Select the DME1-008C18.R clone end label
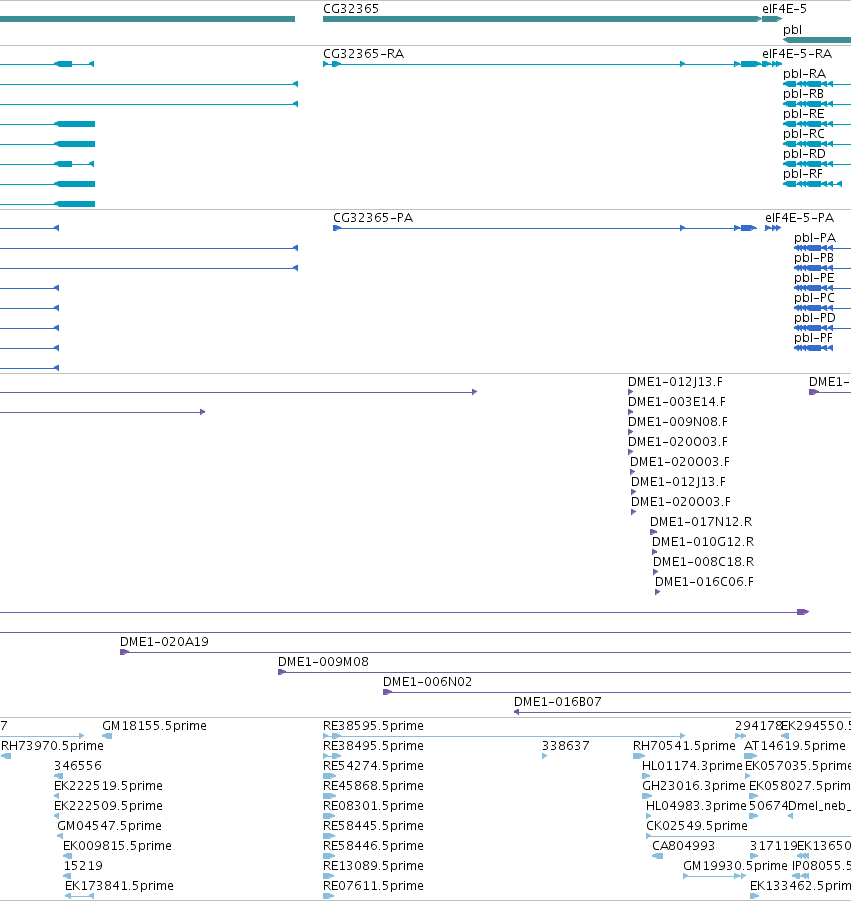The width and height of the screenshot is (851, 901). tap(703, 562)
